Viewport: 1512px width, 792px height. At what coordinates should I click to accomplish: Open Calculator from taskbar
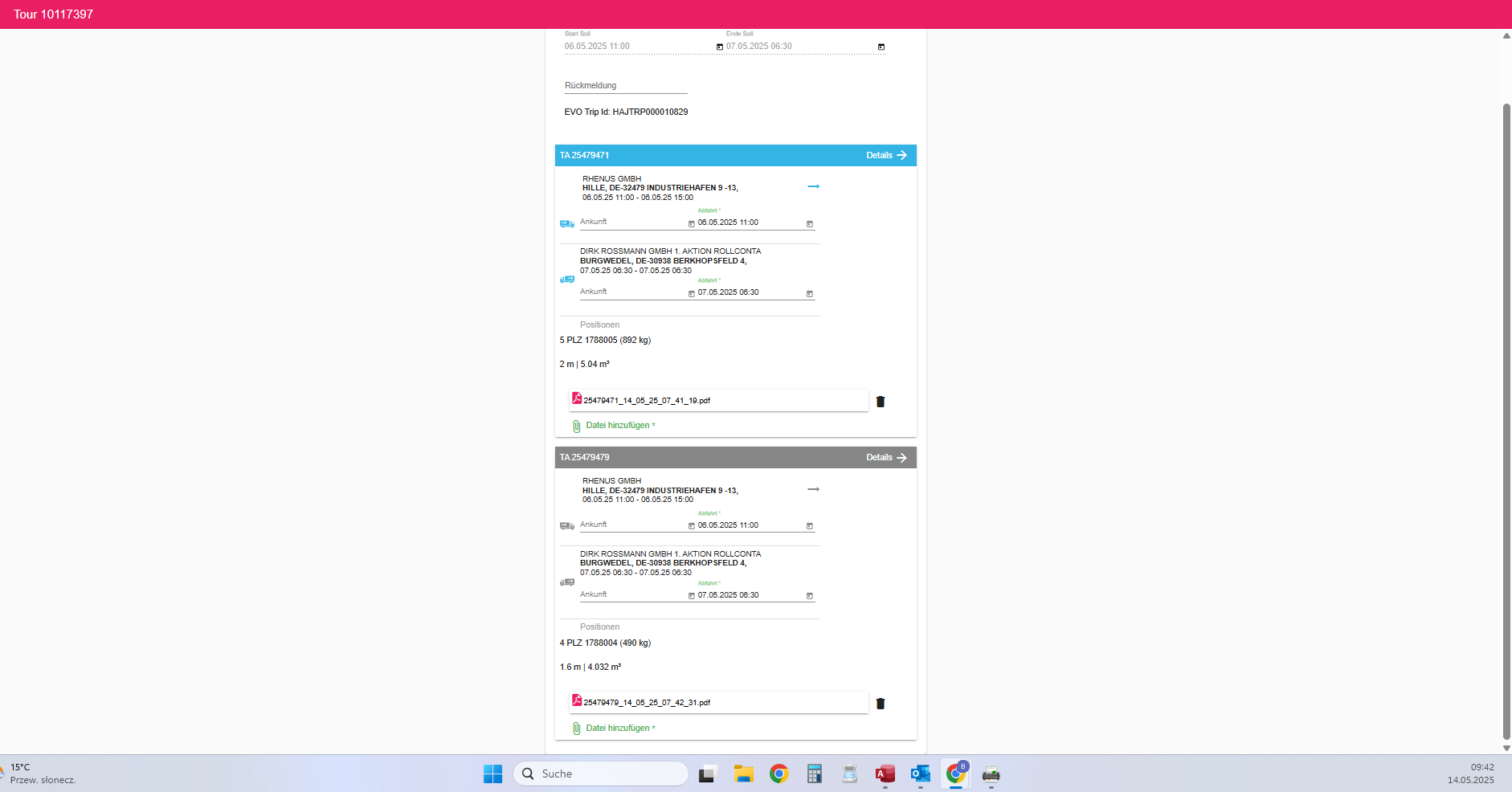click(x=814, y=774)
